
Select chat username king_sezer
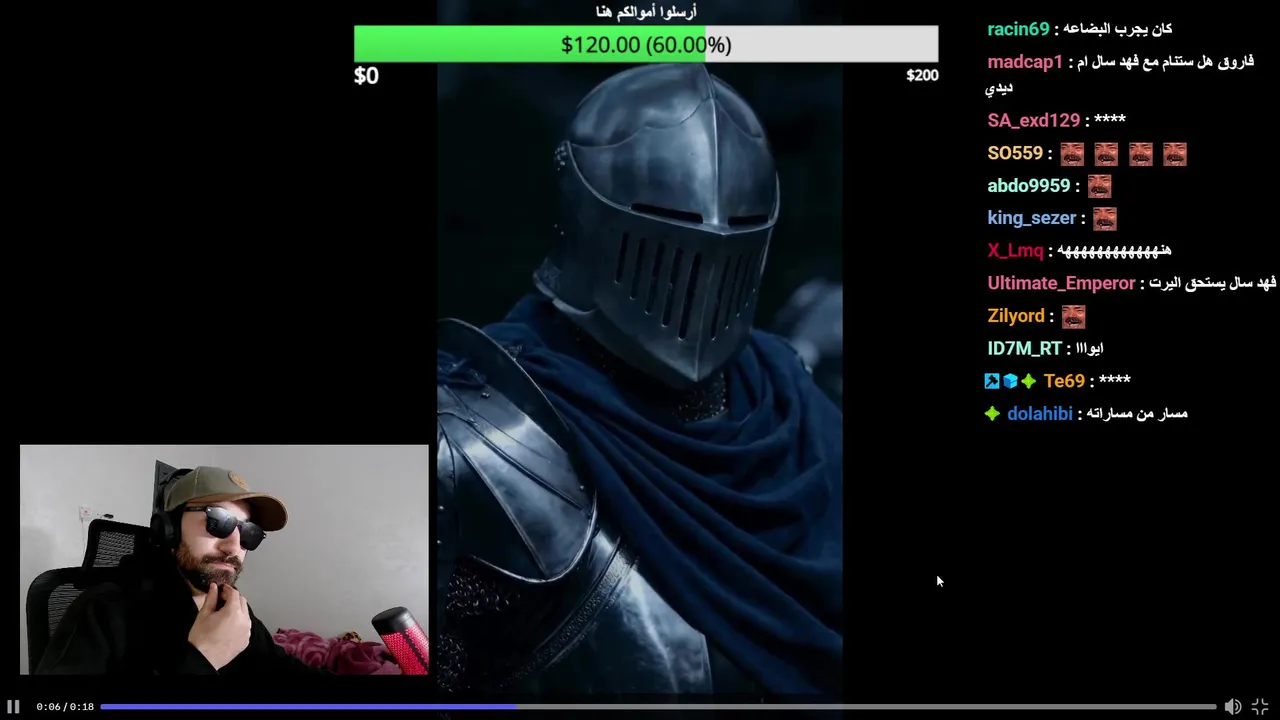(x=1032, y=218)
